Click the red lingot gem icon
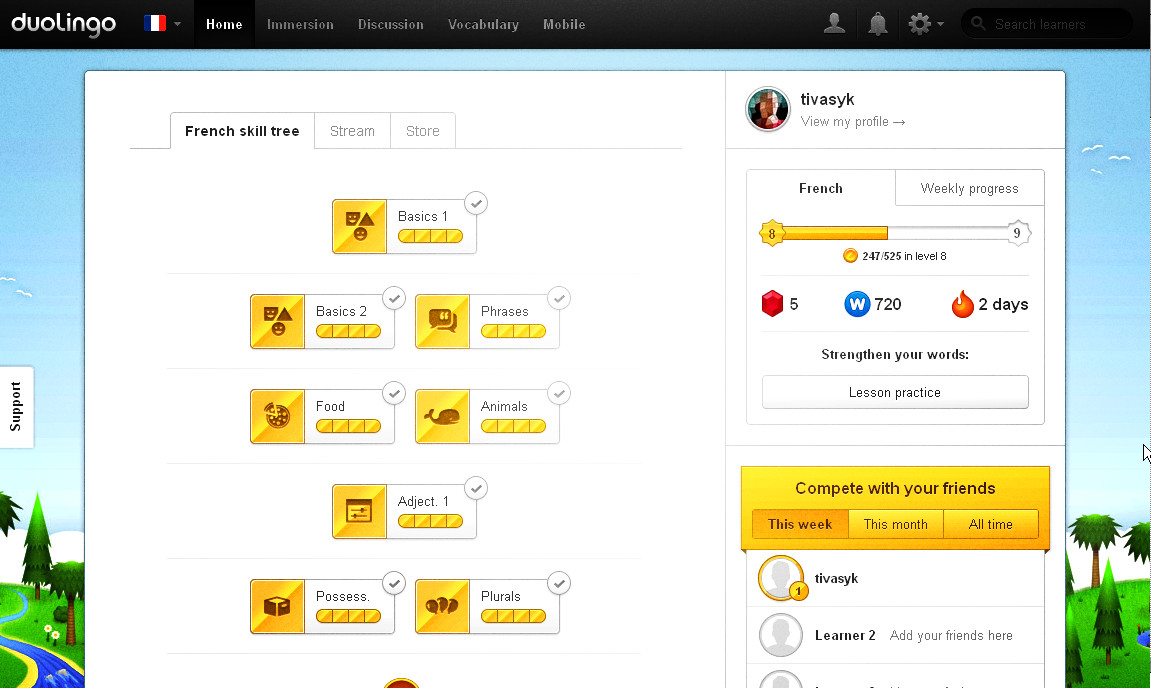Screen dimensions: 1151x688 click(x=772, y=303)
